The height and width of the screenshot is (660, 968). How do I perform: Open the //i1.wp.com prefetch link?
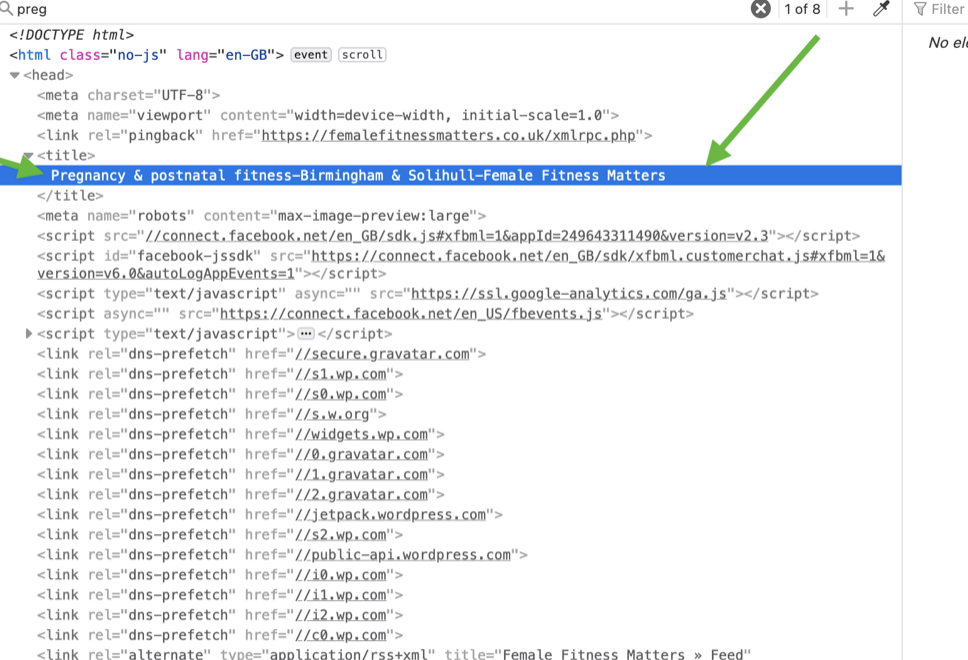pos(341,595)
